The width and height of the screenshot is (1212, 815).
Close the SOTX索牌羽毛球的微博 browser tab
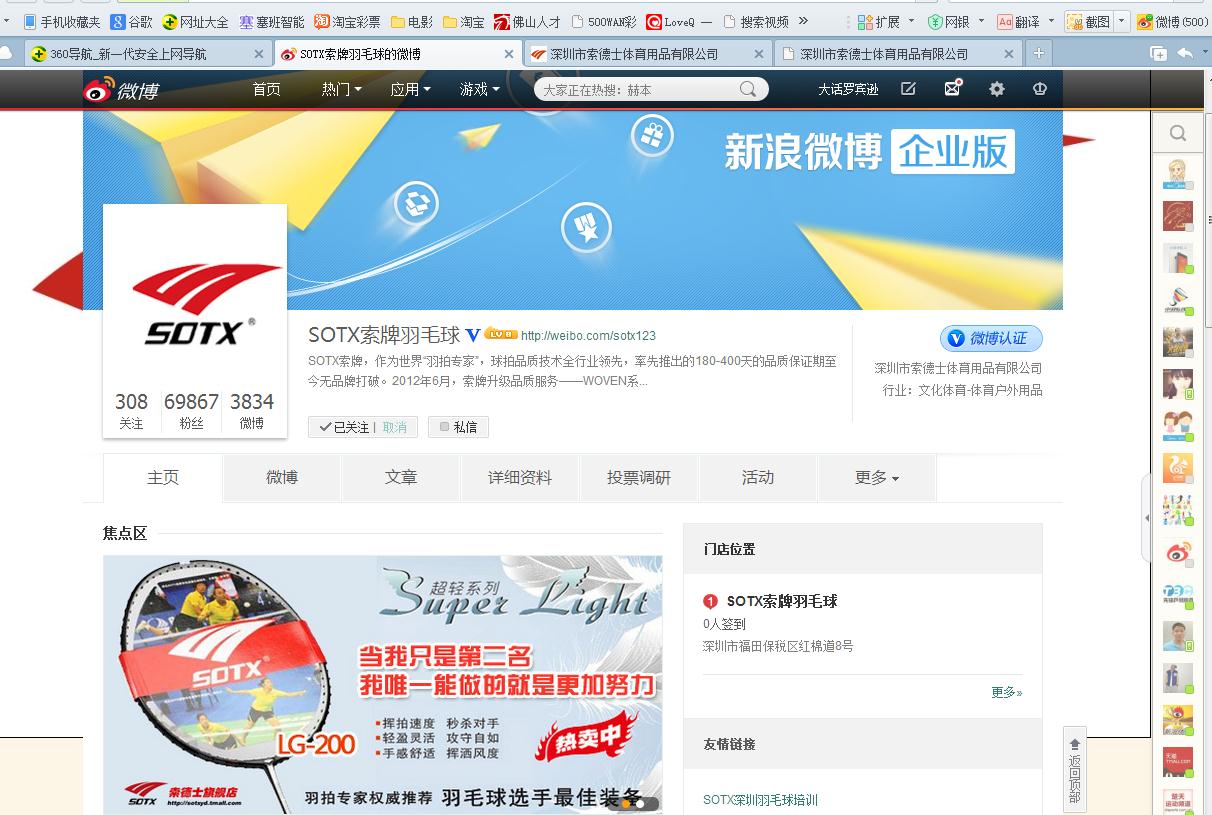[x=508, y=54]
